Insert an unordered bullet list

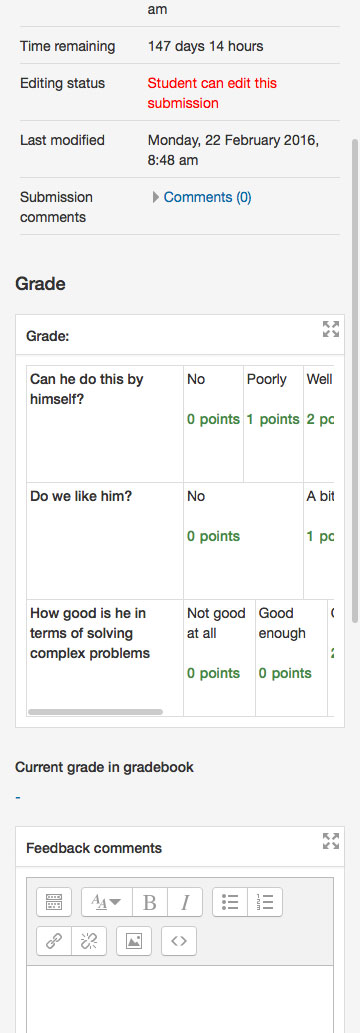pos(230,902)
